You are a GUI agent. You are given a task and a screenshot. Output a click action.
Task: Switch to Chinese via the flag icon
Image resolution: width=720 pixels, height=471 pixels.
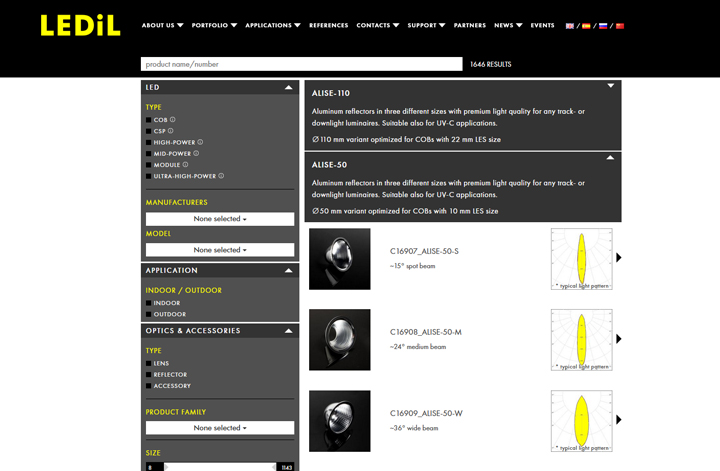[x=619, y=26]
